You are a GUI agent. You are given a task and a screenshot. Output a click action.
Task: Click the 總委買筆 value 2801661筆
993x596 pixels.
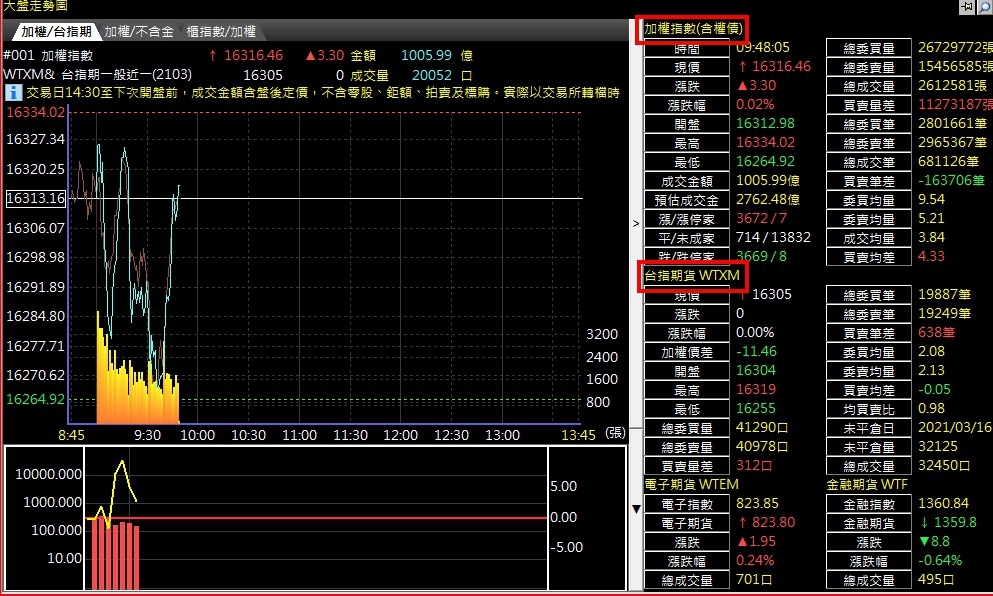tap(952, 124)
